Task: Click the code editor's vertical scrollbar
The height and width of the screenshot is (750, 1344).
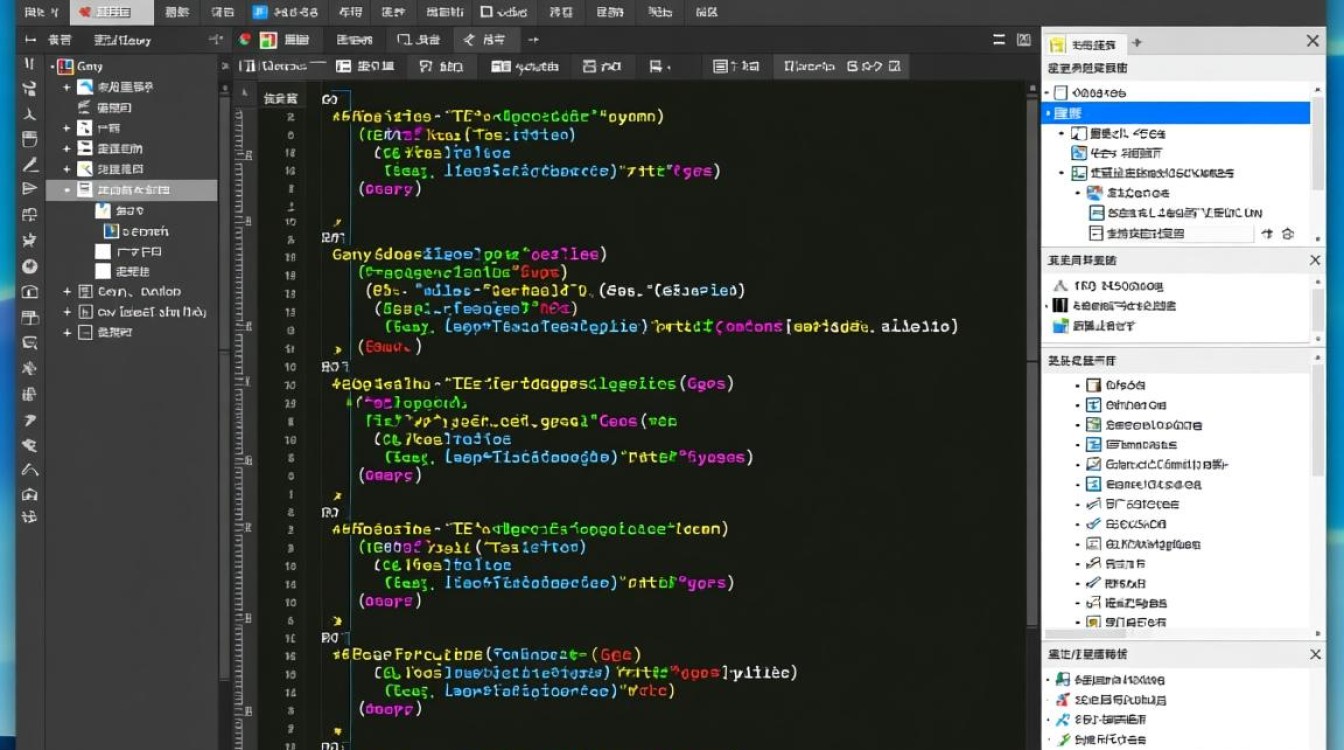Action: [1033, 355]
